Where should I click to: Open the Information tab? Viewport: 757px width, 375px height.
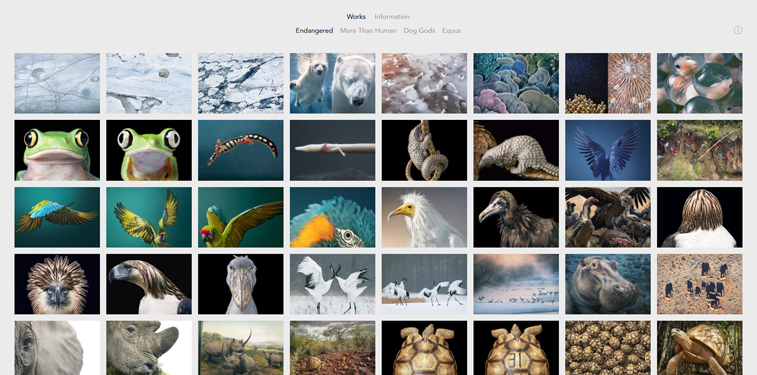click(x=392, y=16)
